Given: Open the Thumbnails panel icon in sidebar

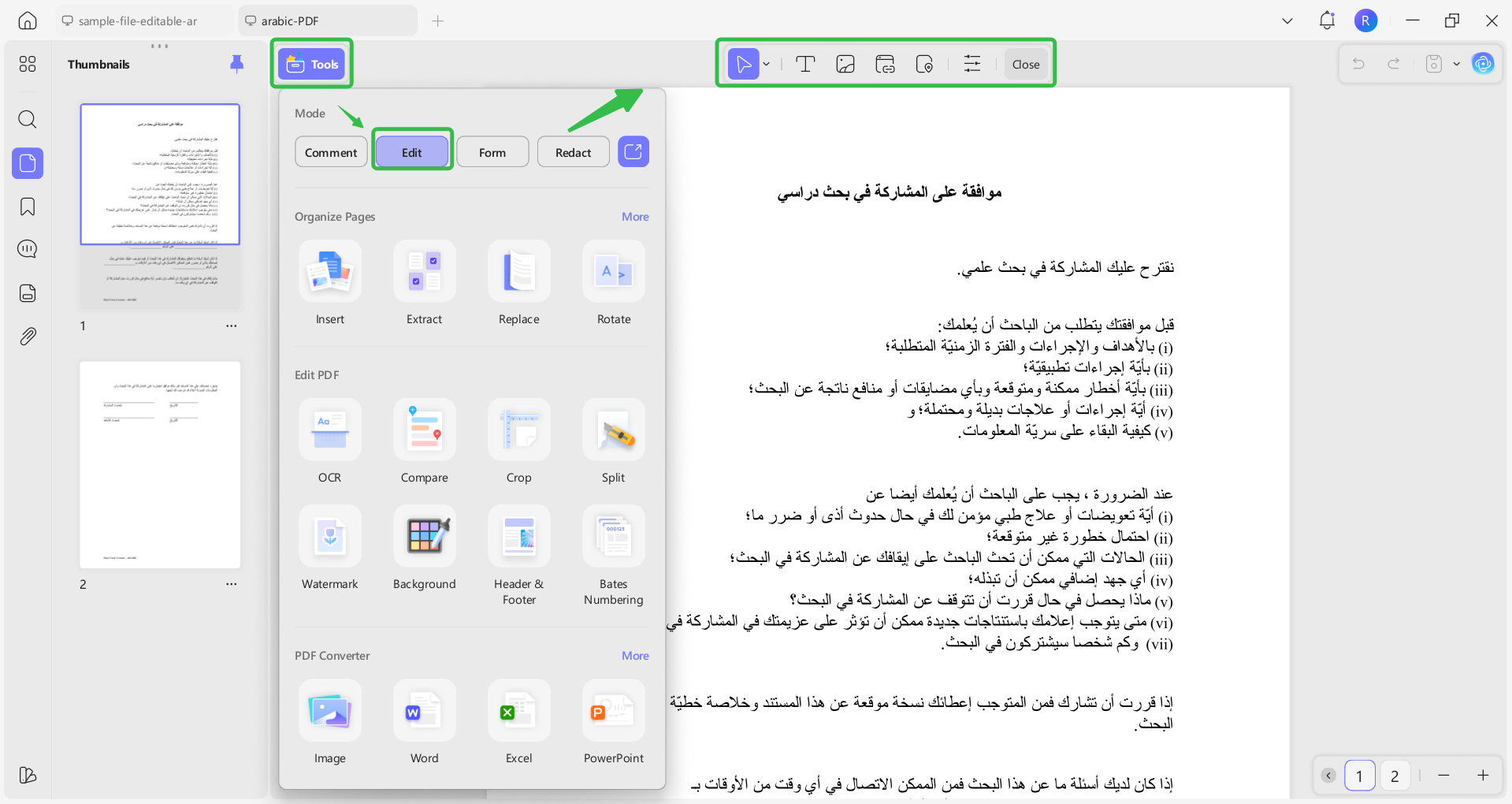Looking at the screenshot, I should click(28, 163).
